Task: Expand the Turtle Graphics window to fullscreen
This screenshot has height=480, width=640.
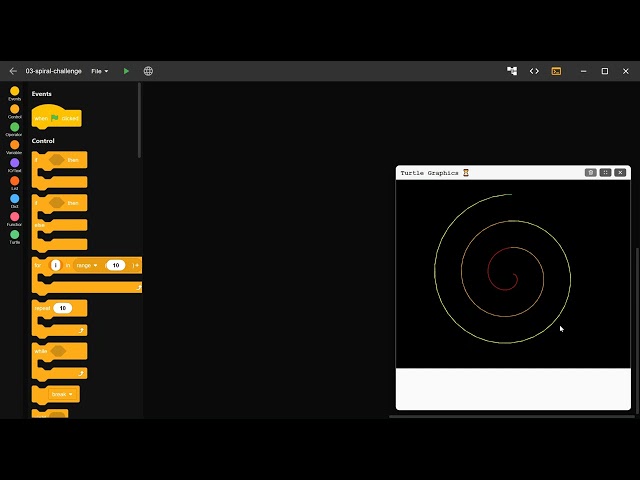Action: [605, 173]
